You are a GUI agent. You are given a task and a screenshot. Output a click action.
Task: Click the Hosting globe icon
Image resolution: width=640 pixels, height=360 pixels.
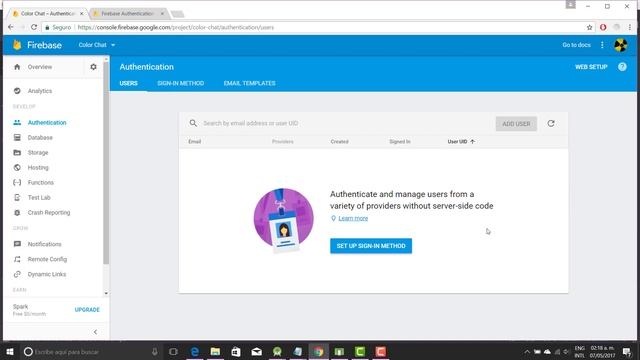[x=17, y=168]
